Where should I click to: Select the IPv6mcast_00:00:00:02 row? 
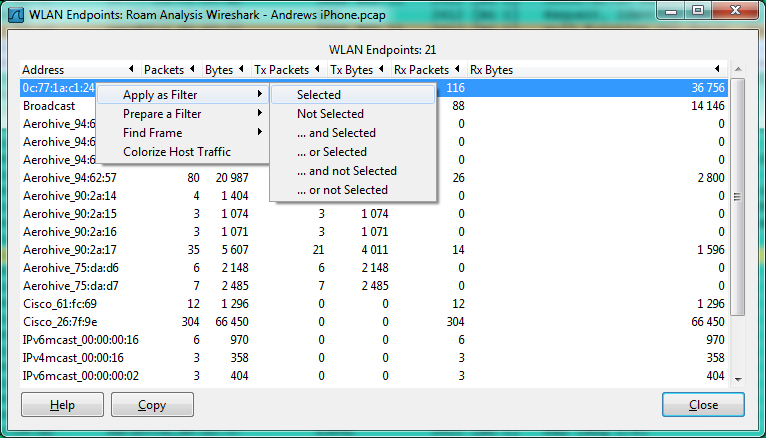374,376
